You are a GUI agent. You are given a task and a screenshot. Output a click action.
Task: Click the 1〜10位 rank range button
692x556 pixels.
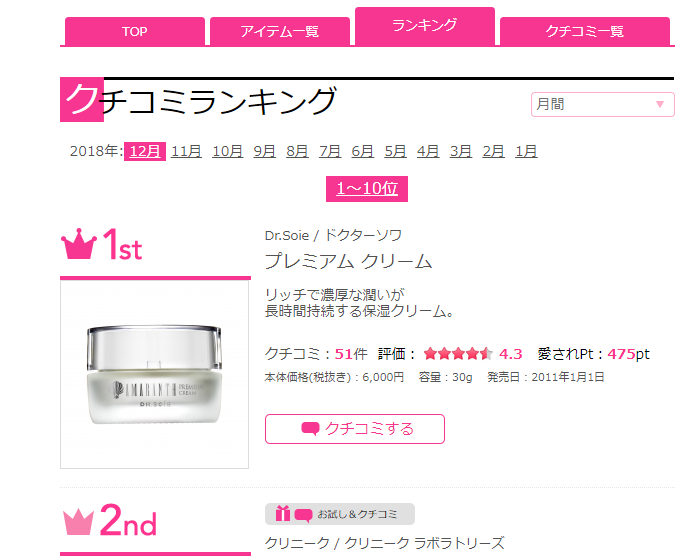click(x=367, y=189)
